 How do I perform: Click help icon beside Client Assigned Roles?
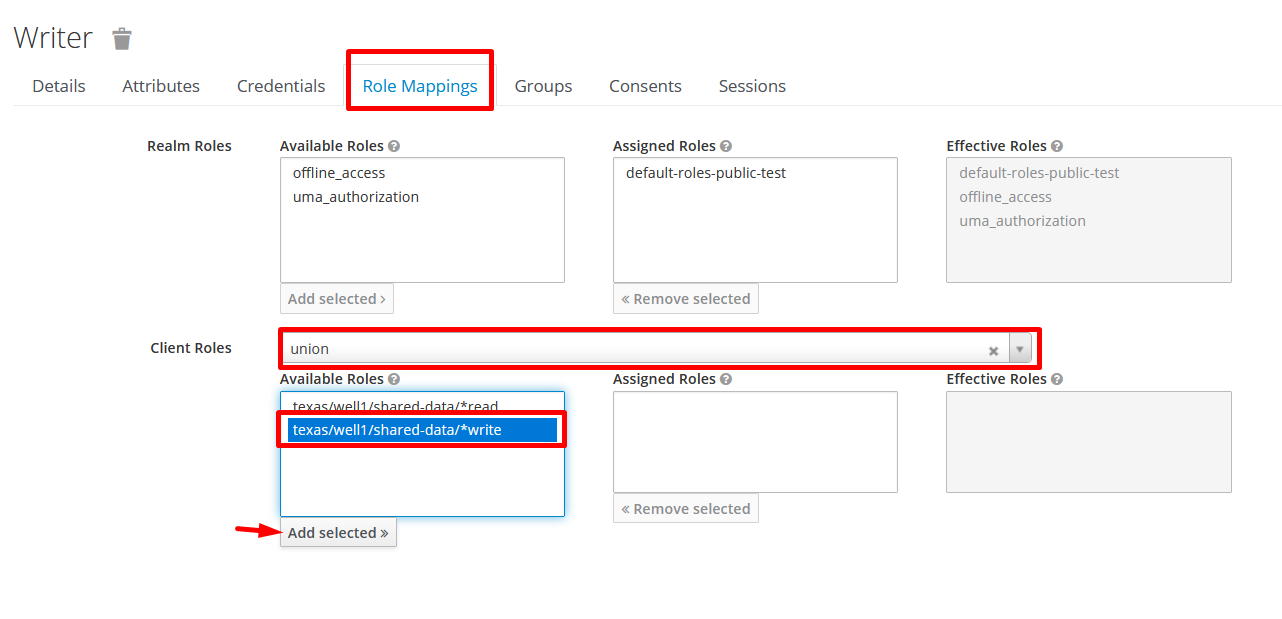click(x=726, y=379)
